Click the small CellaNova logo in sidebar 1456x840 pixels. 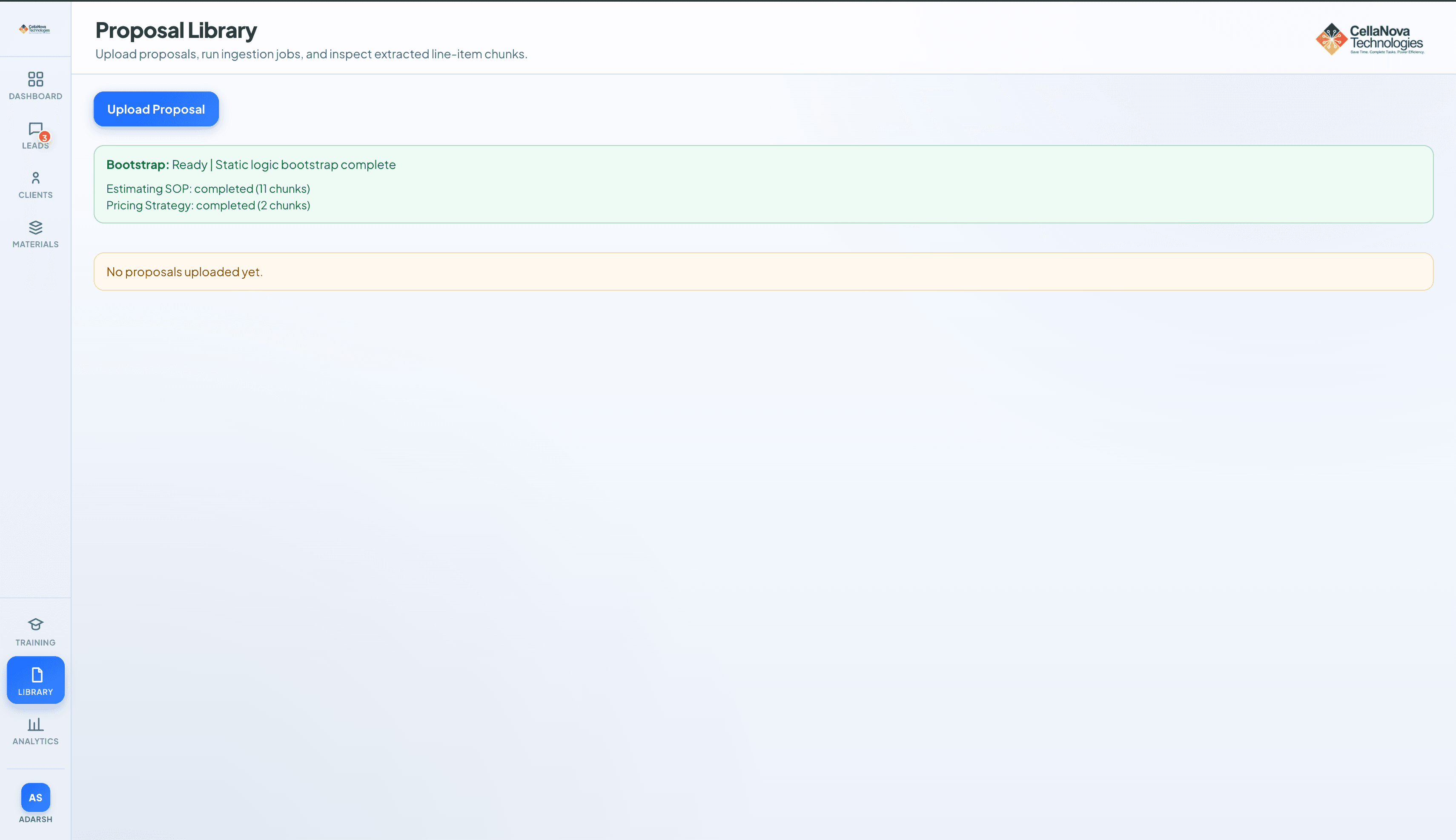(x=34, y=28)
